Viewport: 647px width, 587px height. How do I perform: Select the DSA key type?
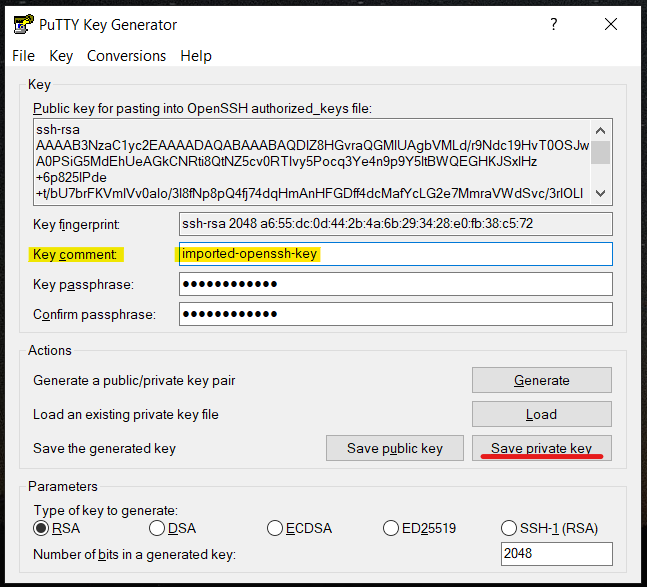pos(157,528)
